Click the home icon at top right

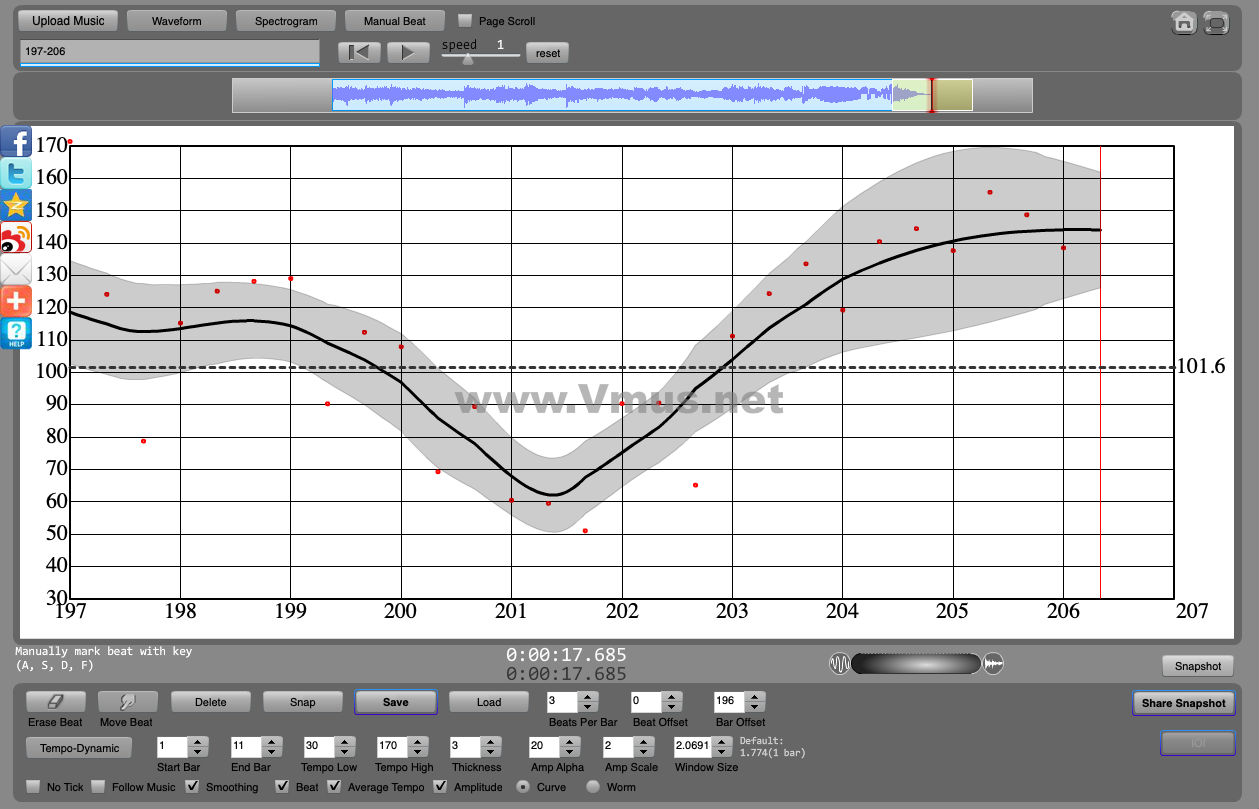tap(1184, 23)
